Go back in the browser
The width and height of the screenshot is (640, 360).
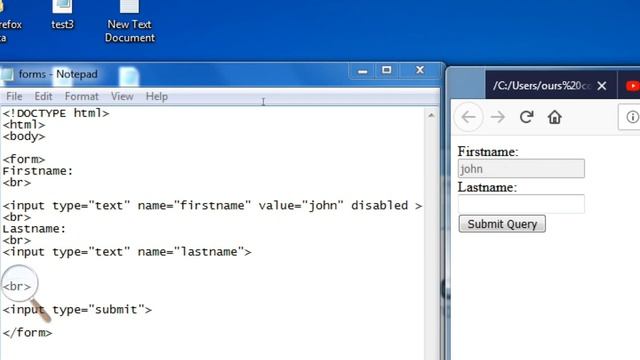tap(469, 117)
